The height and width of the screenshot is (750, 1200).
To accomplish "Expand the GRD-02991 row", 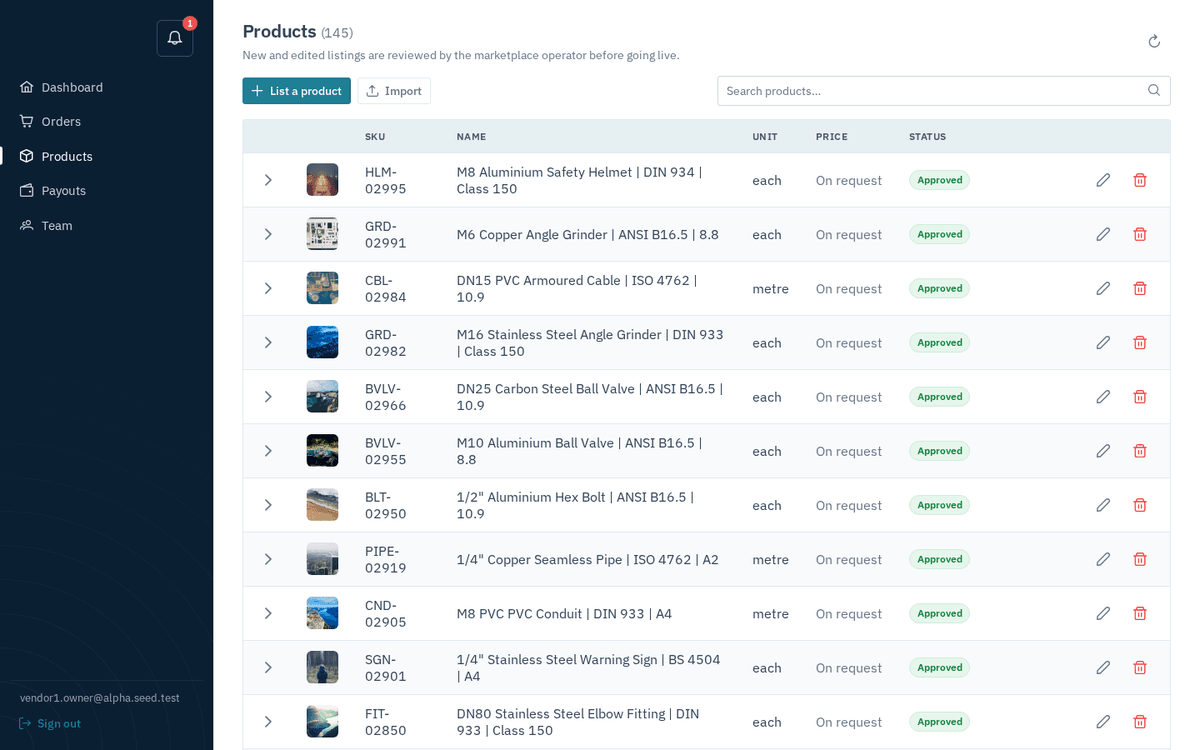I will 268,234.
